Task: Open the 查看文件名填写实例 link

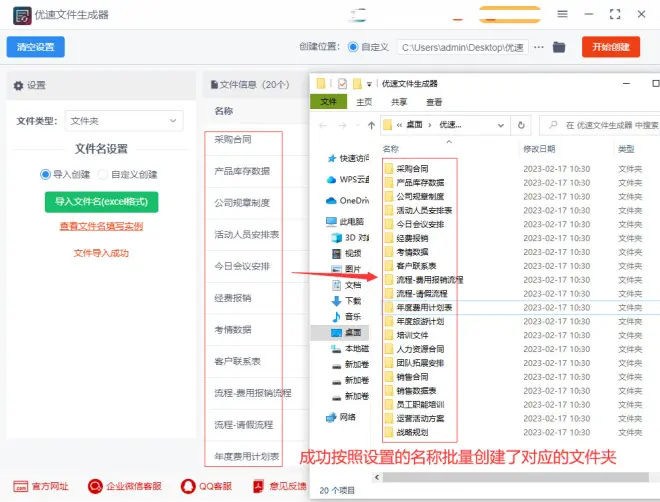Action: coord(101,226)
